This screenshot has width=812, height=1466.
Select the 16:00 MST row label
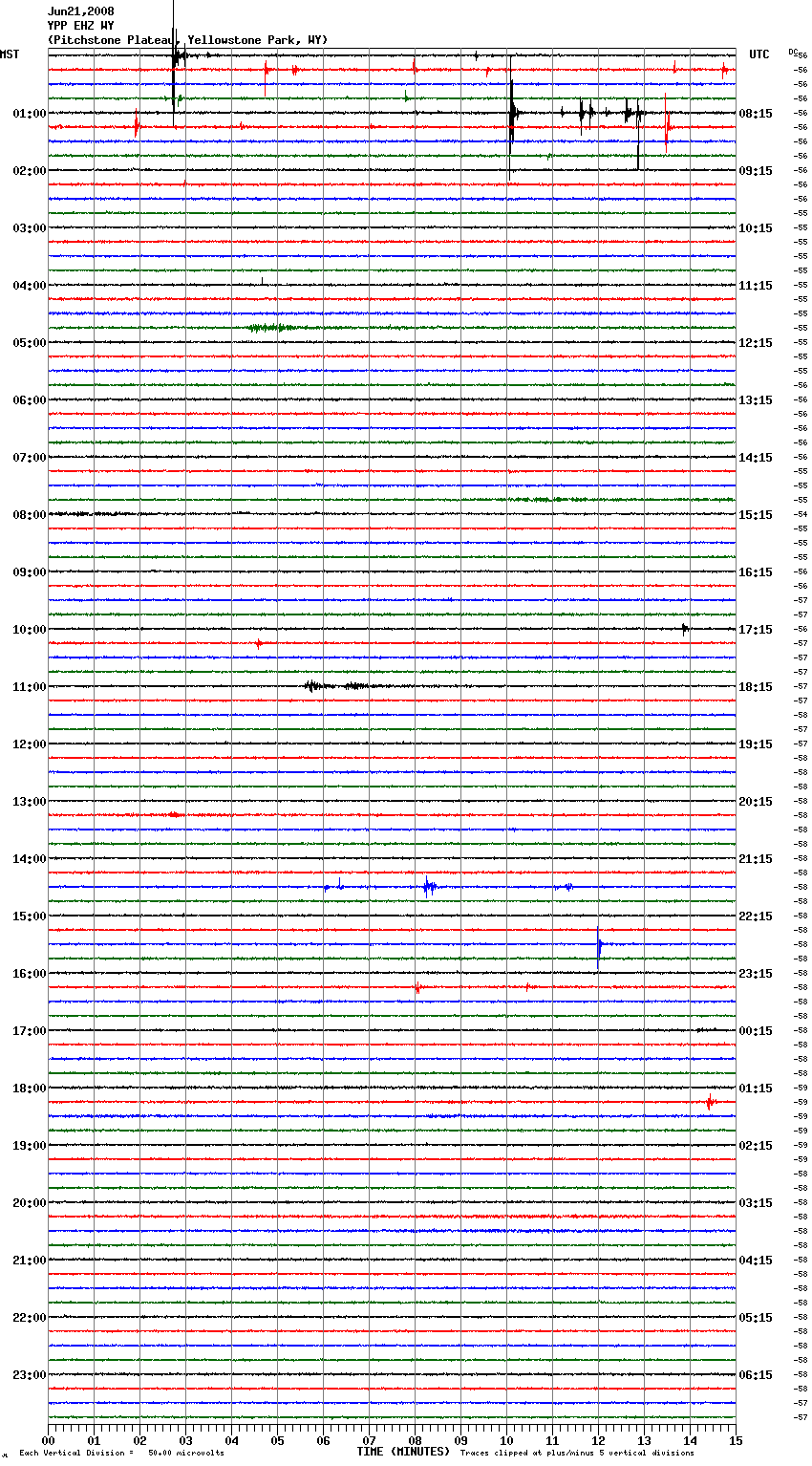30,973
